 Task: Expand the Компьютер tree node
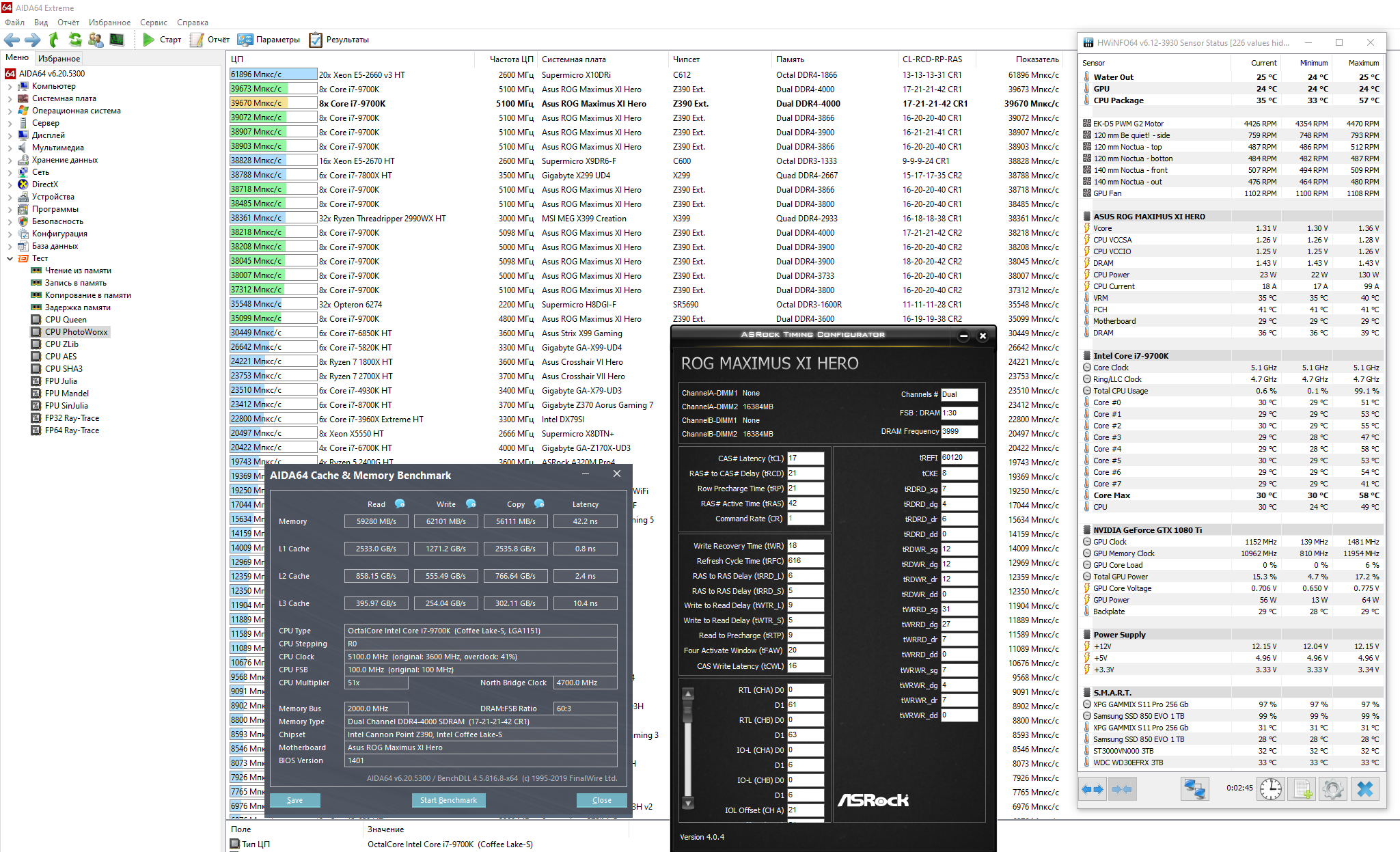point(10,86)
